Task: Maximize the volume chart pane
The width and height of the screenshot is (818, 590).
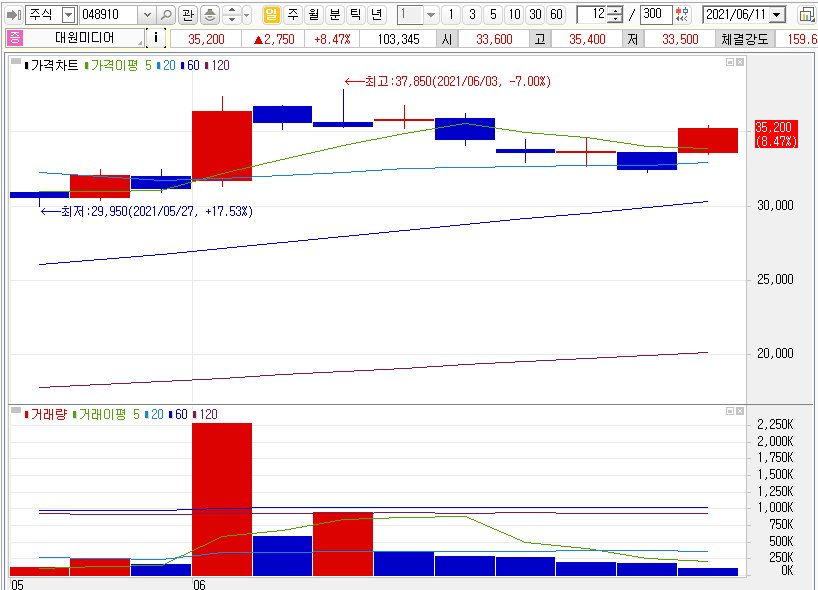Action: pyautogui.click(x=730, y=411)
